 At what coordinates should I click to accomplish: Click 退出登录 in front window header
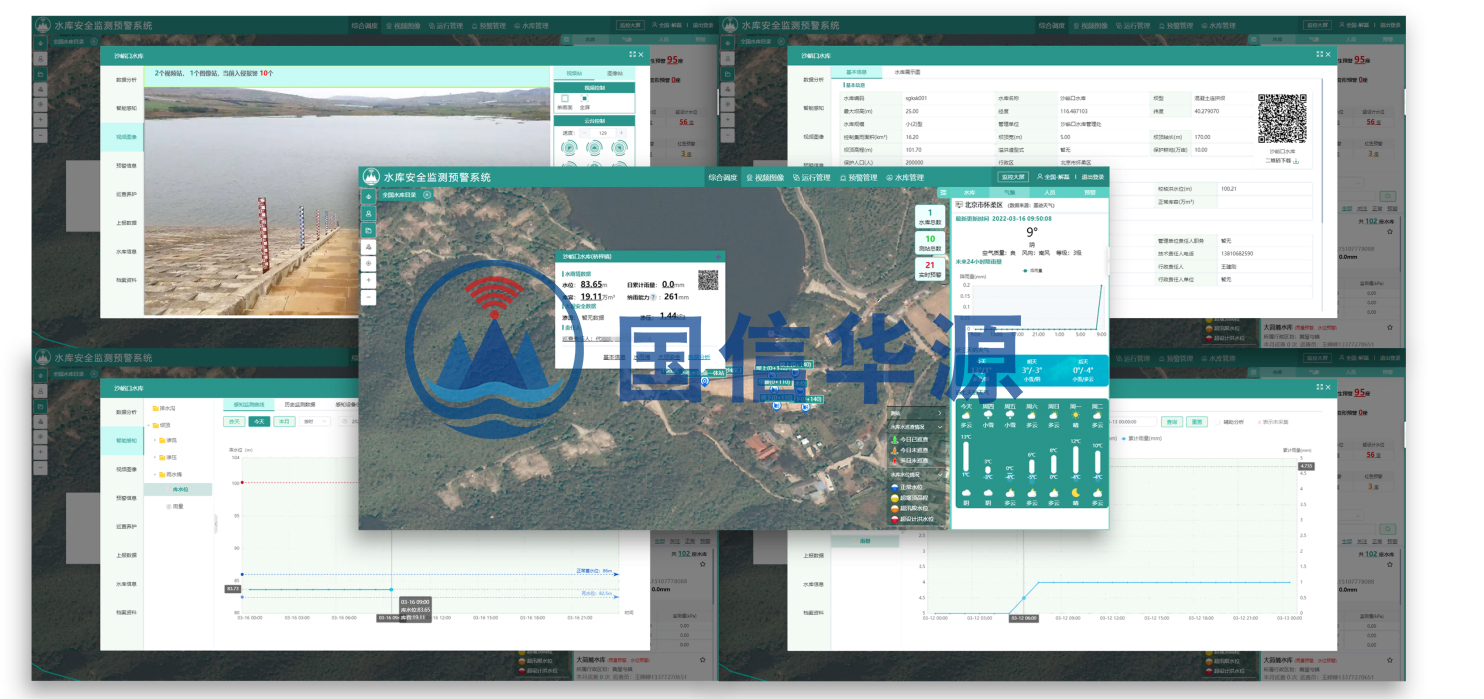click(x=1092, y=177)
